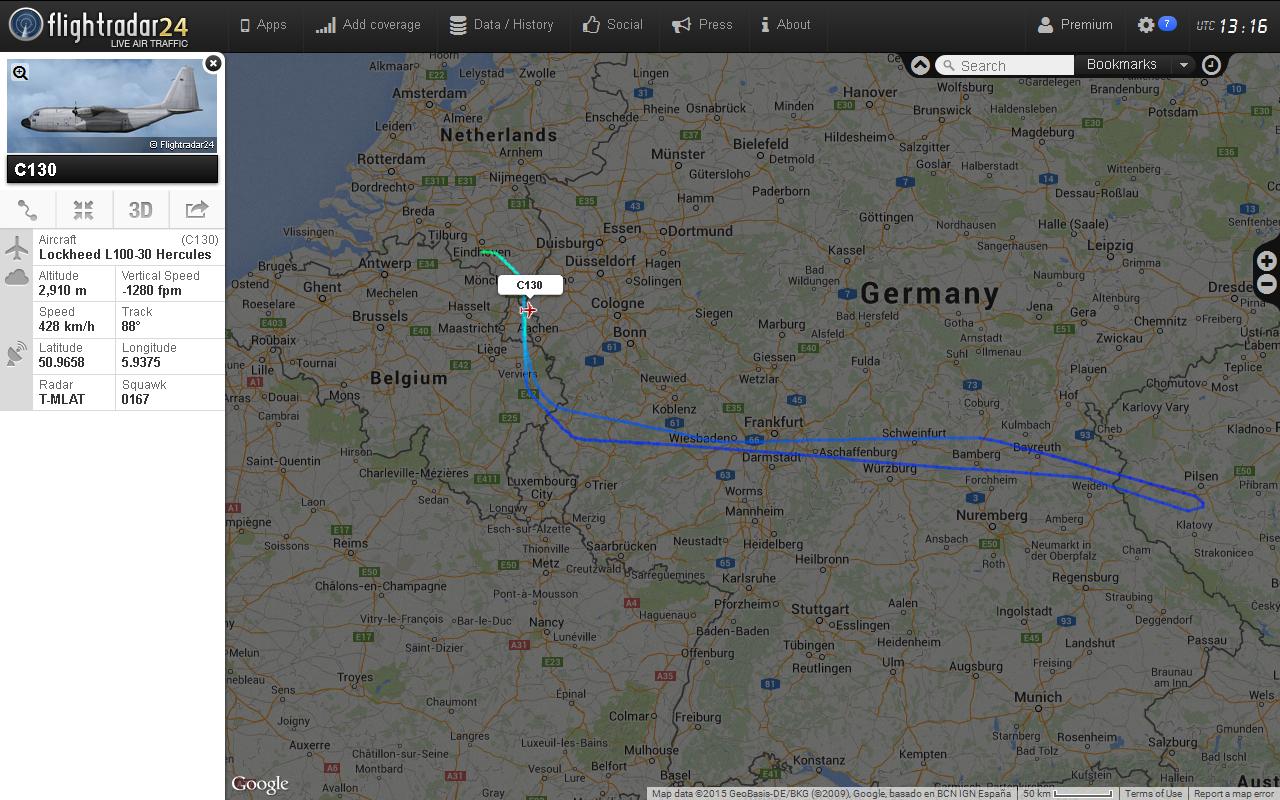Image resolution: width=1280 pixels, height=800 pixels.
Task: Select the C130 aircraft marker on map
Action: (528, 310)
